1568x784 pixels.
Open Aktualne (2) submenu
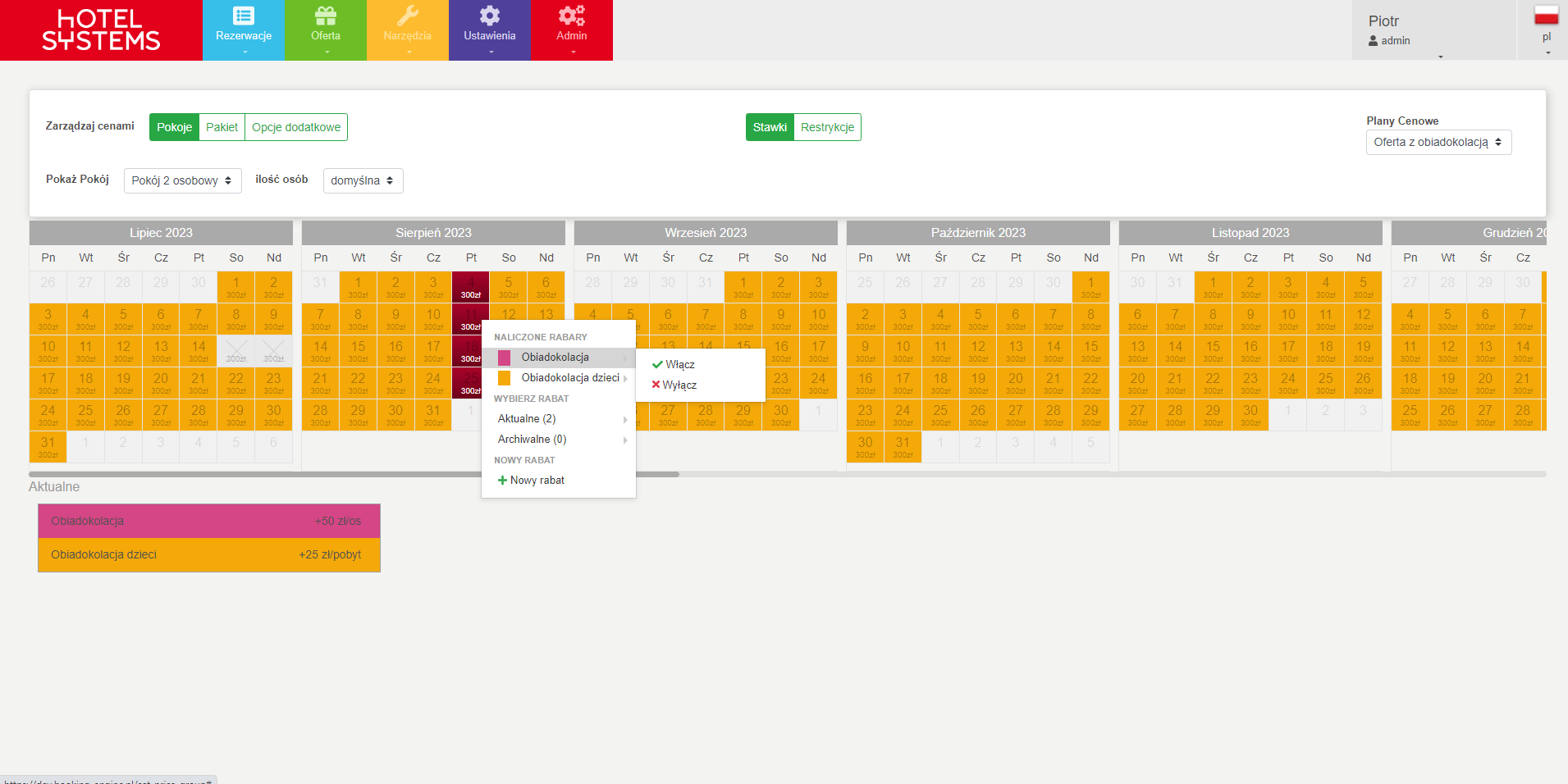(527, 419)
